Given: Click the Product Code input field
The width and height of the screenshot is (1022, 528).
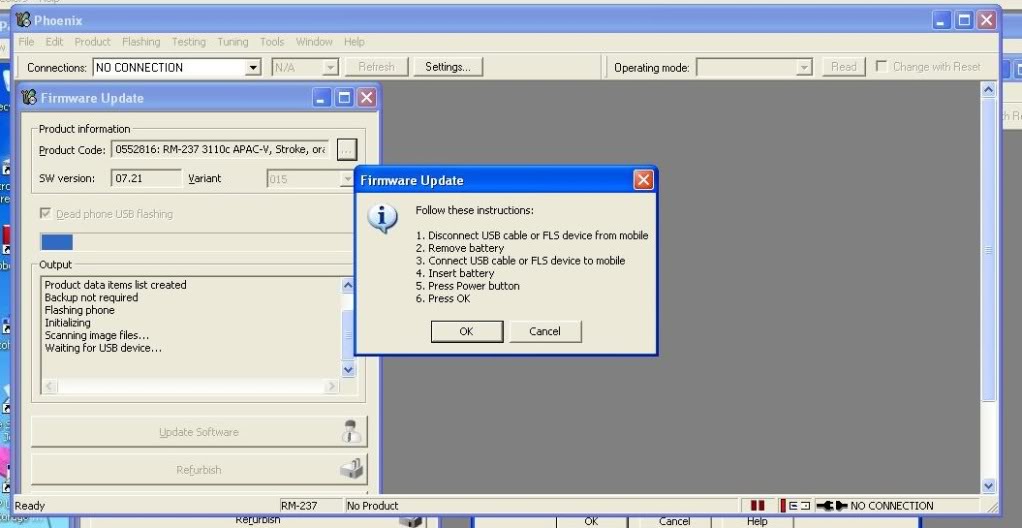Looking at the screenshot, I should 220,149.
